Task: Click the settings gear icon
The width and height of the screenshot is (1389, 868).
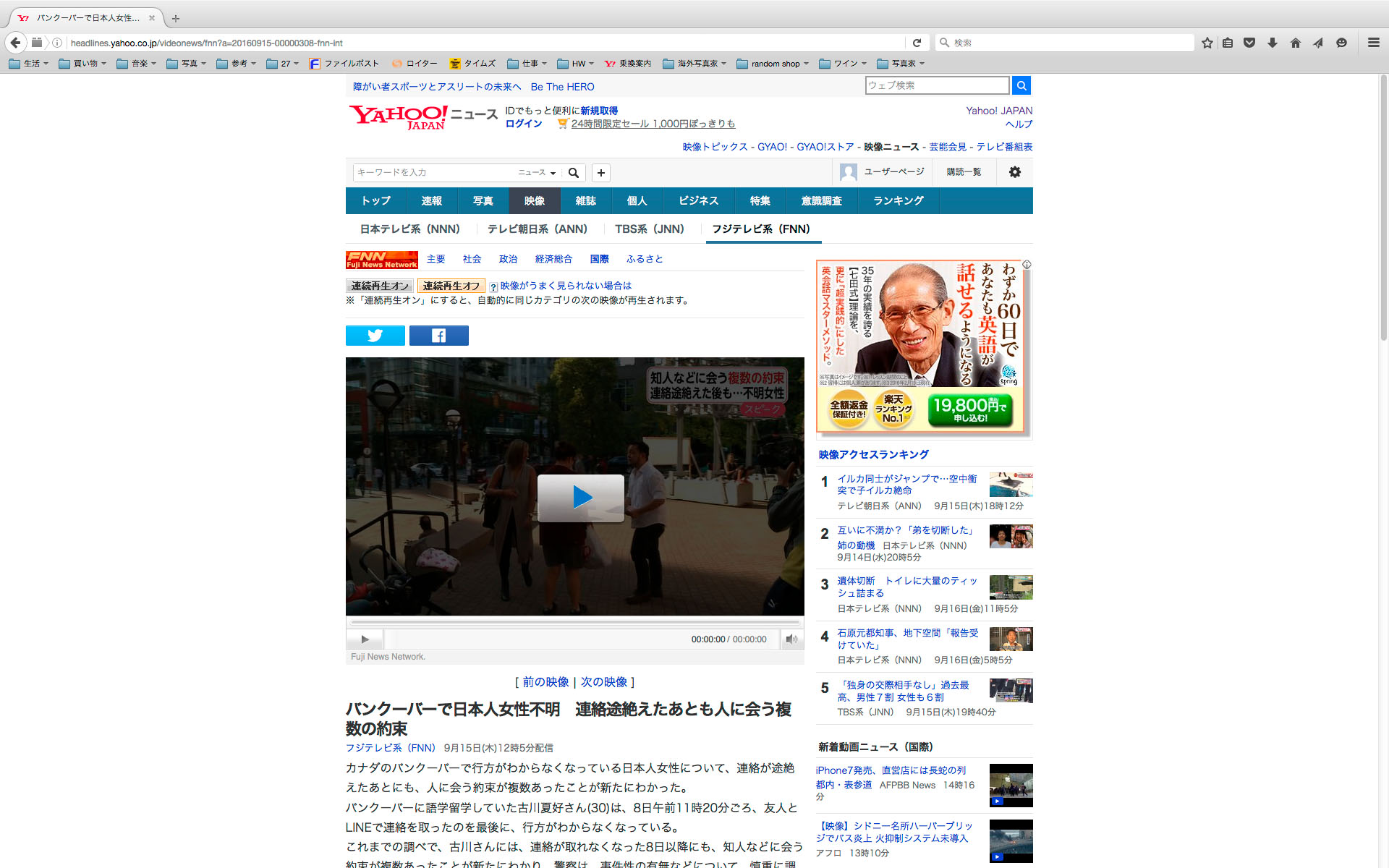Action: point(1014,172)
